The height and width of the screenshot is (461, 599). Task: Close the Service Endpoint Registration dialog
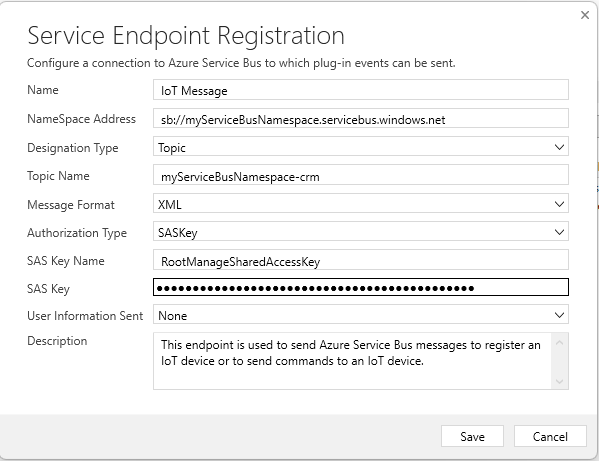pyautogui.click(x=584, y=15)
